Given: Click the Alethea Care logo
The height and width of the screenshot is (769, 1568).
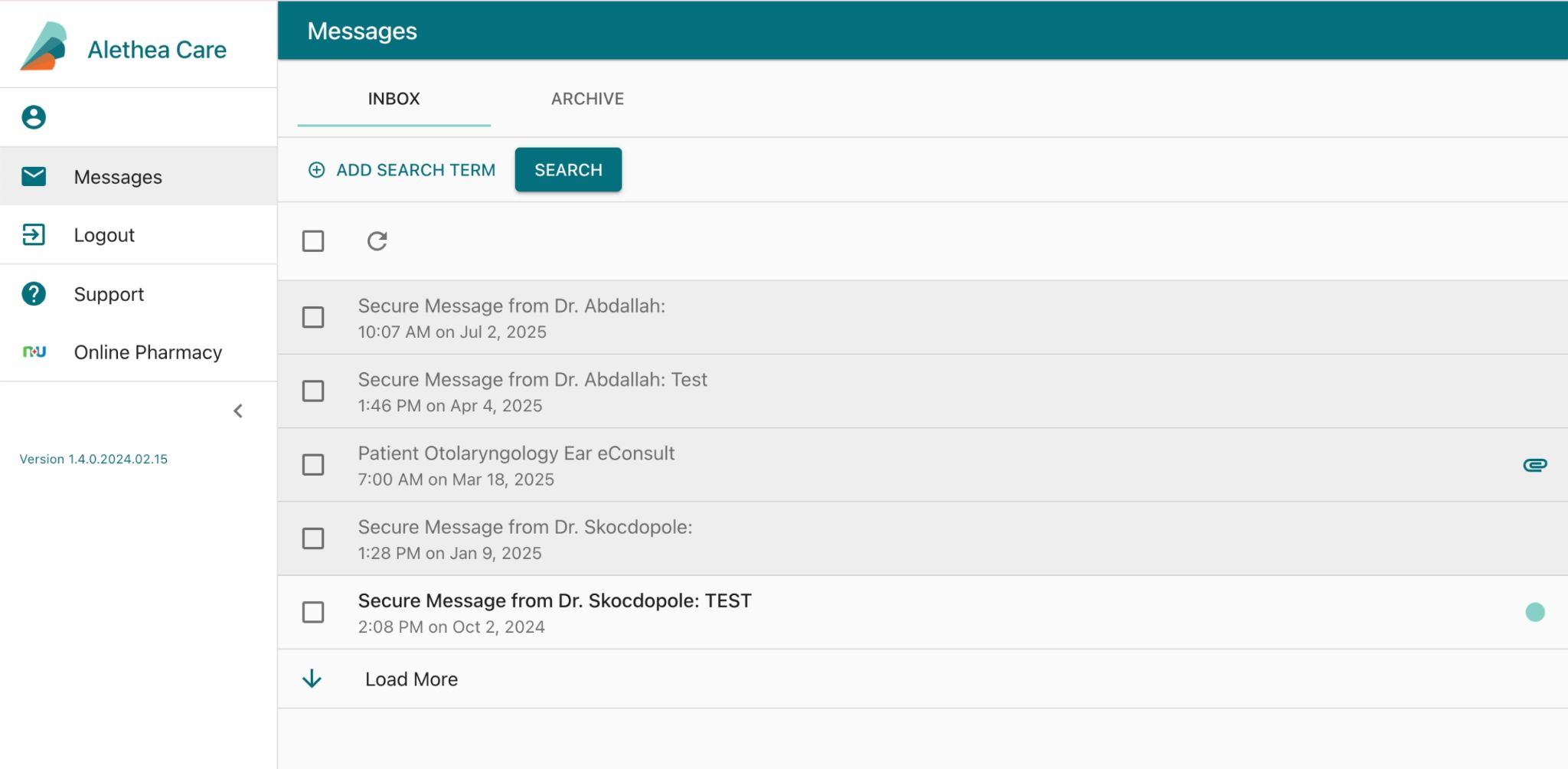Looking at the screenshot, I should point(44,46).
